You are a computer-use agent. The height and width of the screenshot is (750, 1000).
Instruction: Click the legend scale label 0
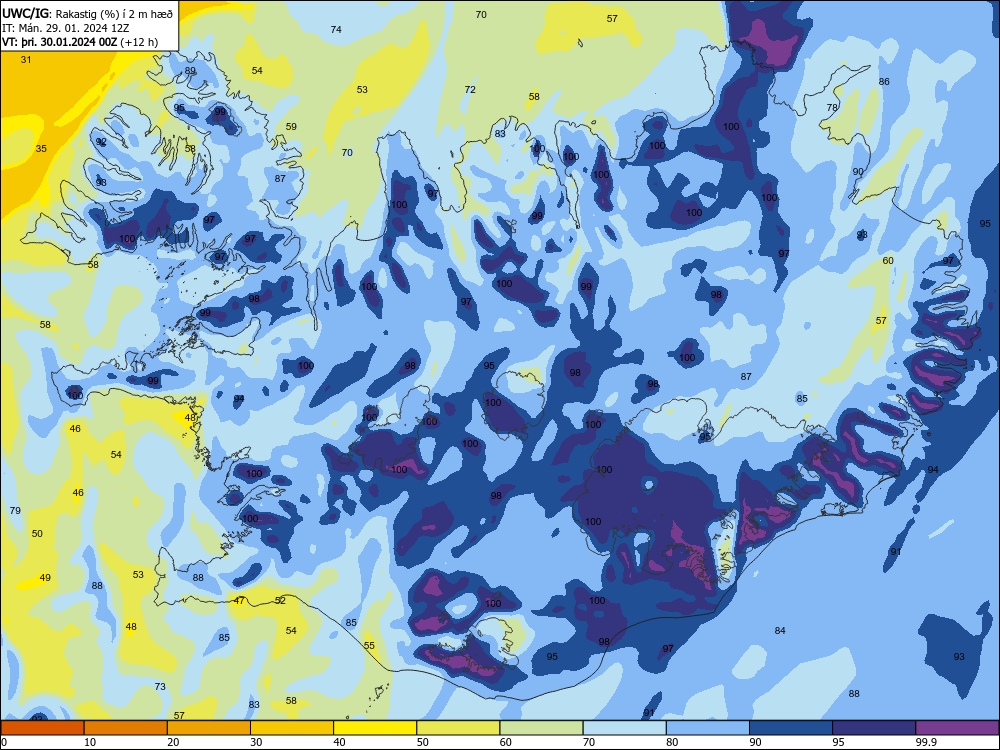[x=4, y=742]
